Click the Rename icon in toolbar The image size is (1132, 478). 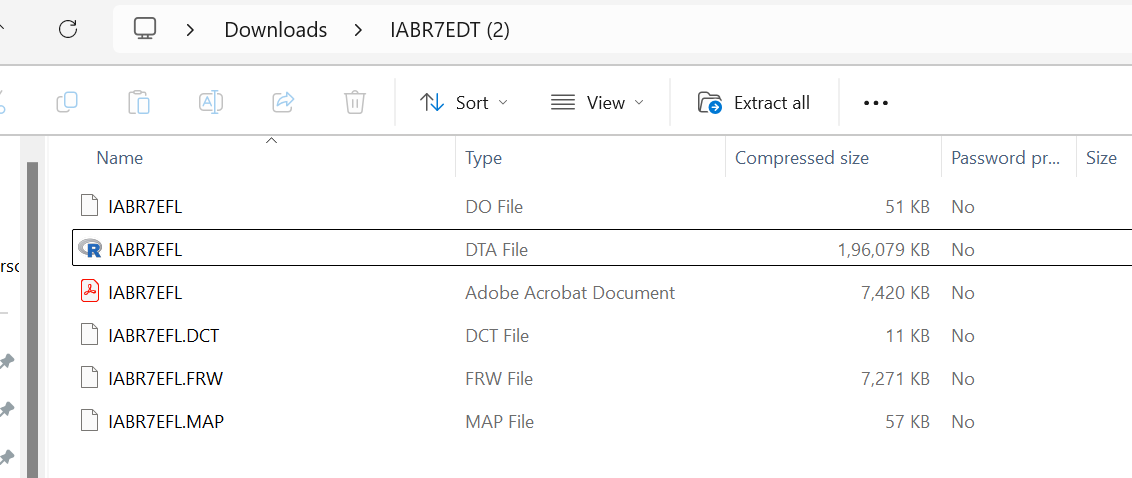pyautogui.click(x=211, y=102)
